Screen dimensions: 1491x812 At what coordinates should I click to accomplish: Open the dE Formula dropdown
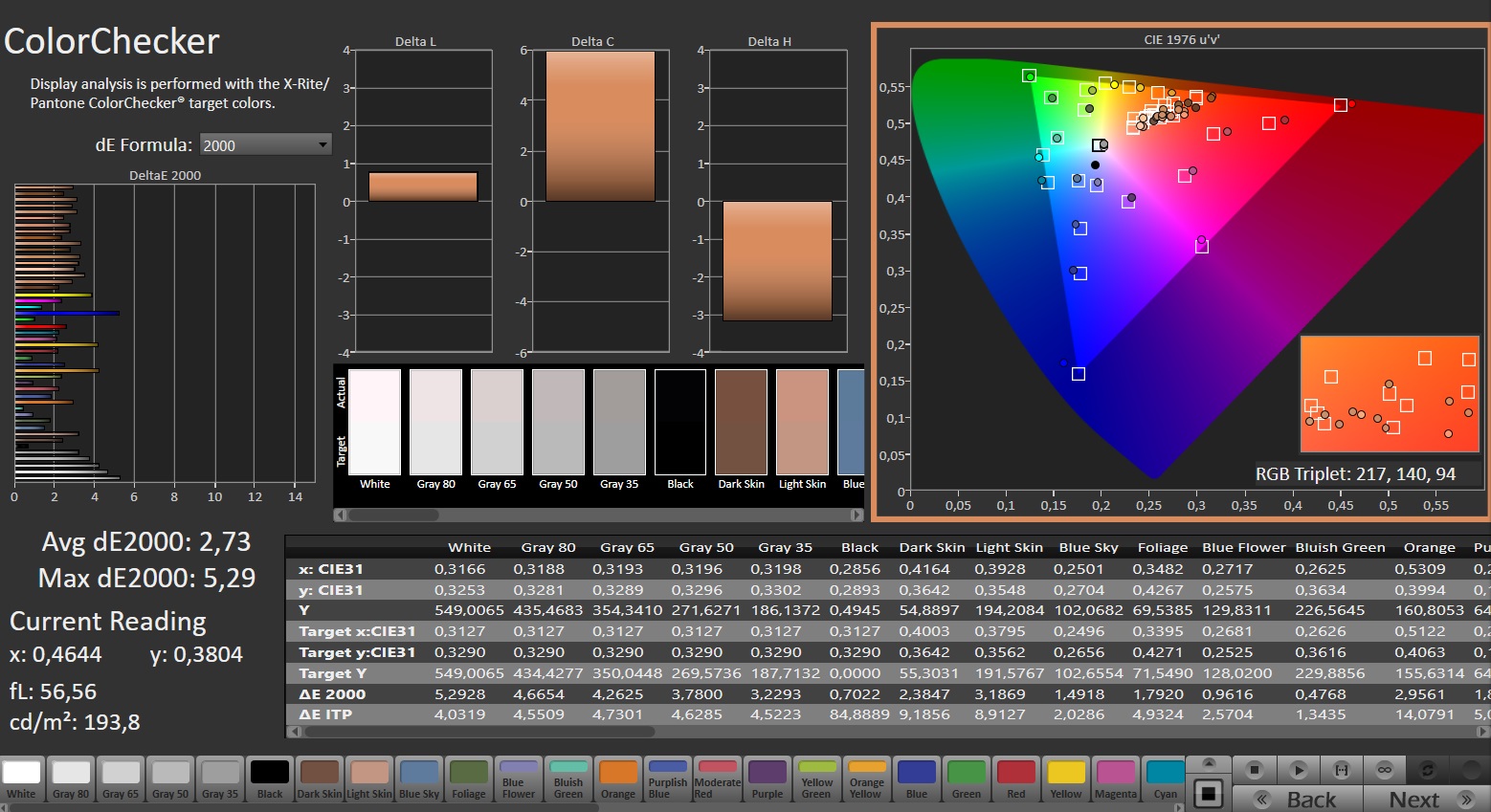tap(265, 145)
